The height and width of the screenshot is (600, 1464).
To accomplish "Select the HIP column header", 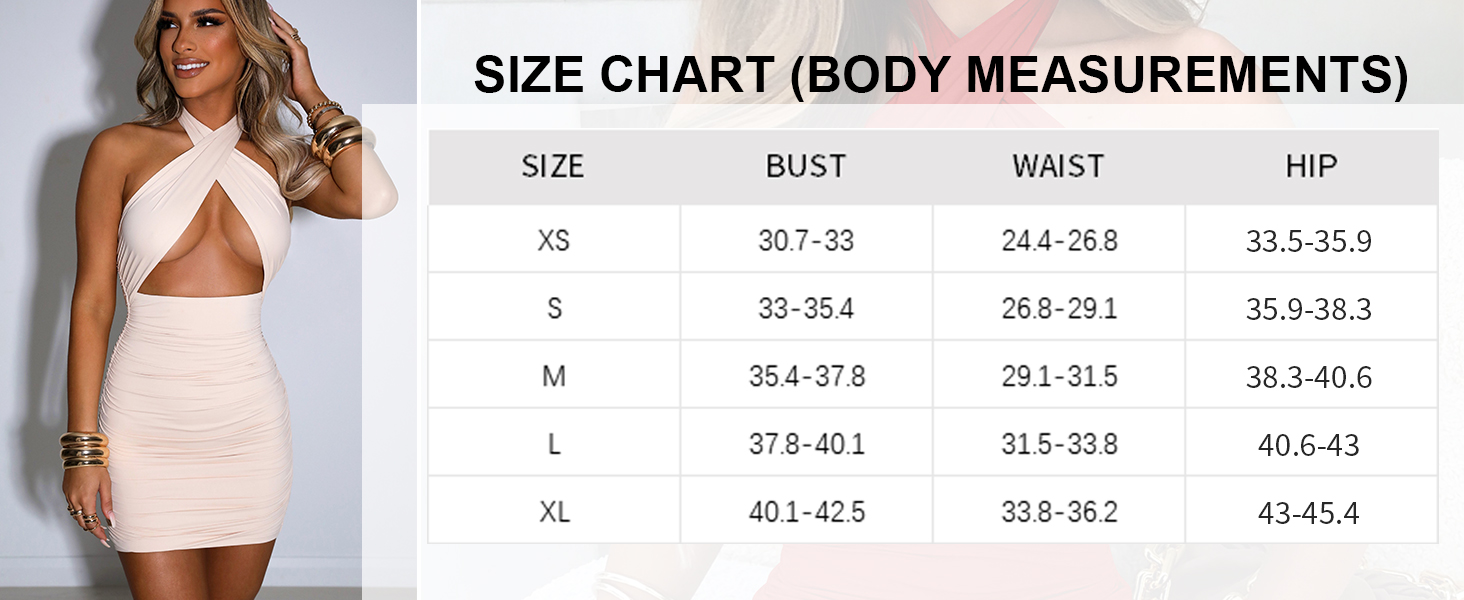I will [x=1311, y=166].
